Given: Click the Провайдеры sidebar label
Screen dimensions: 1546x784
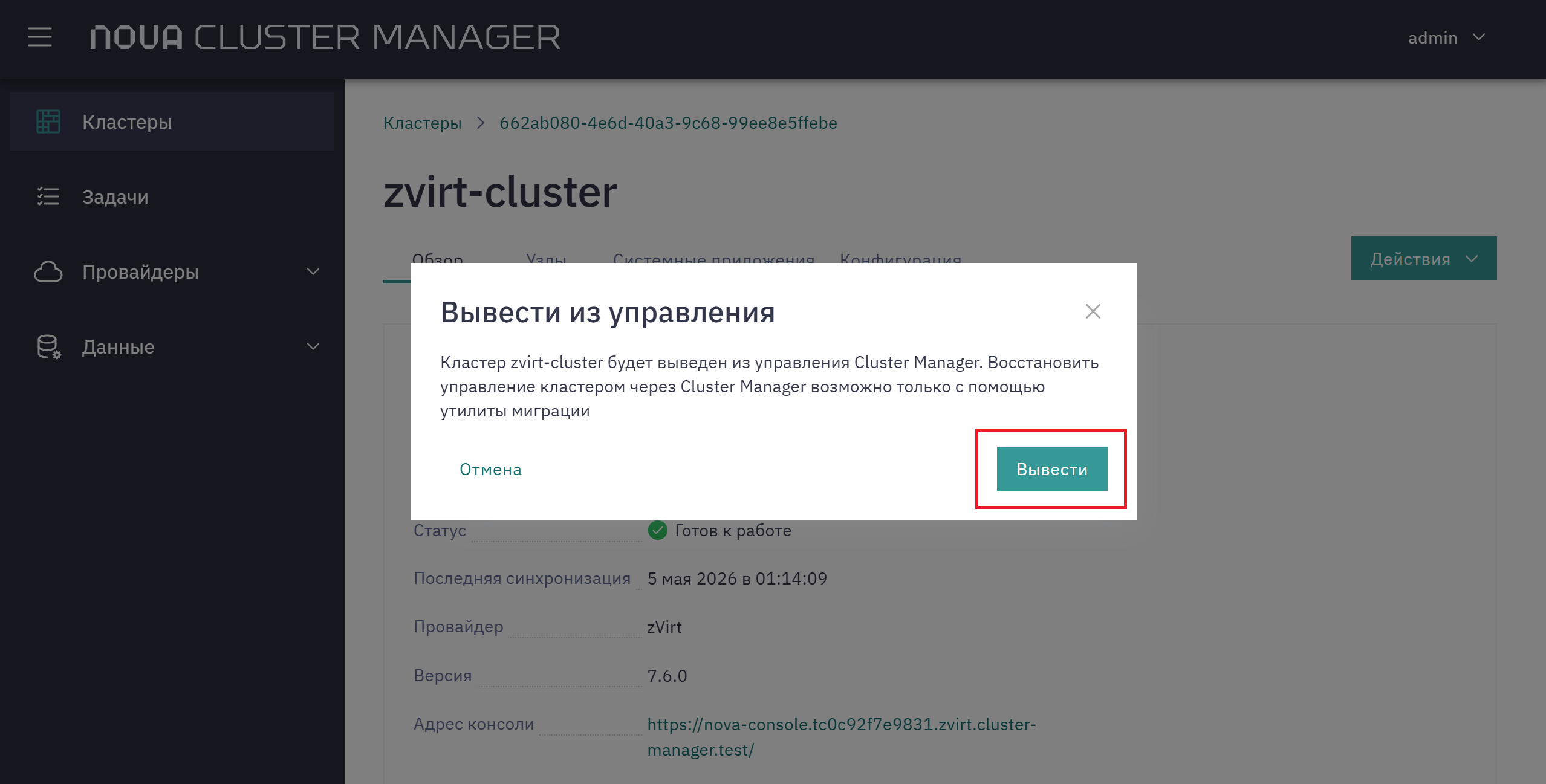Looking at the screenshot, I should (140, 272).
